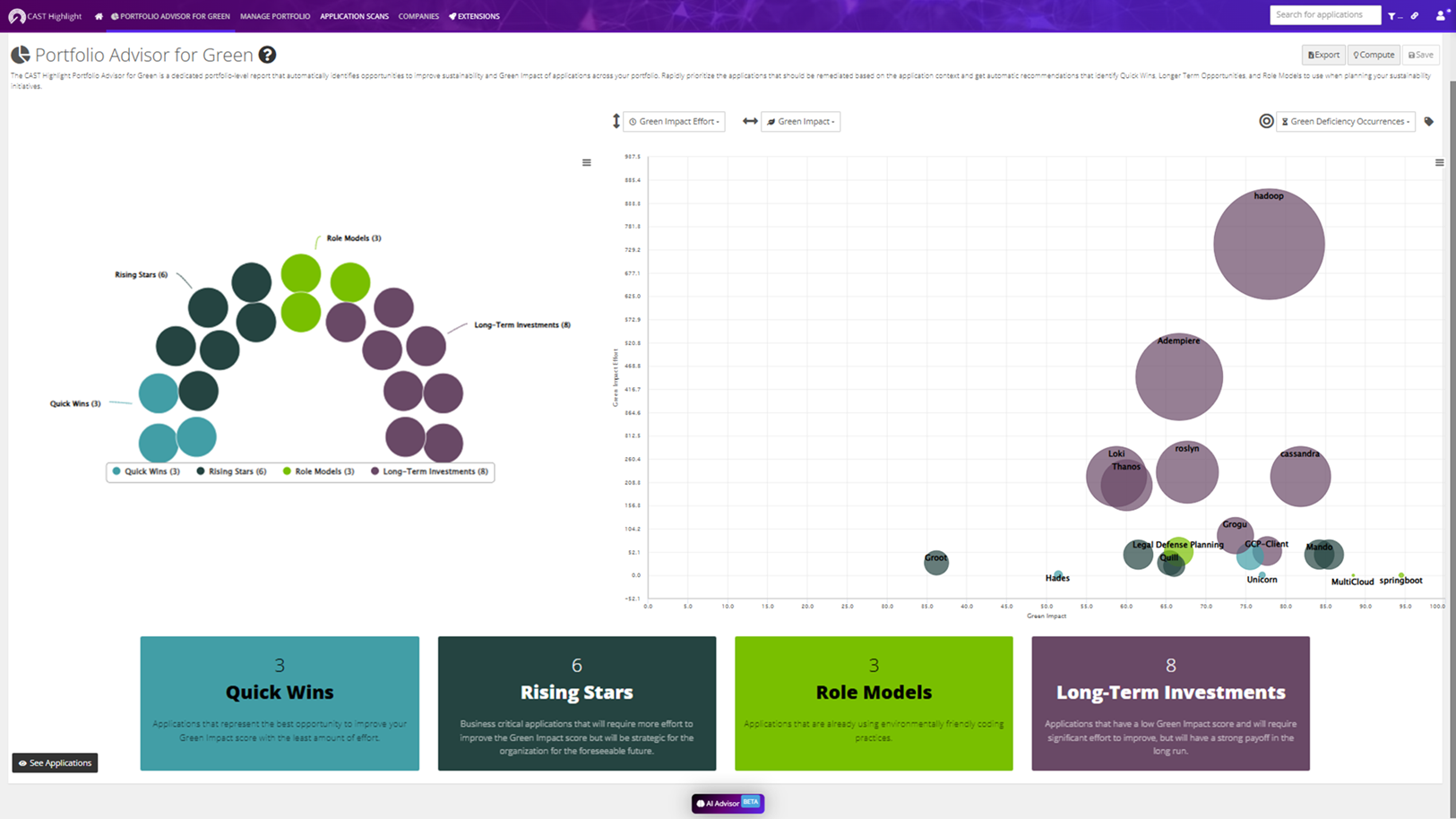Click the Export button

click(1323, 55)
